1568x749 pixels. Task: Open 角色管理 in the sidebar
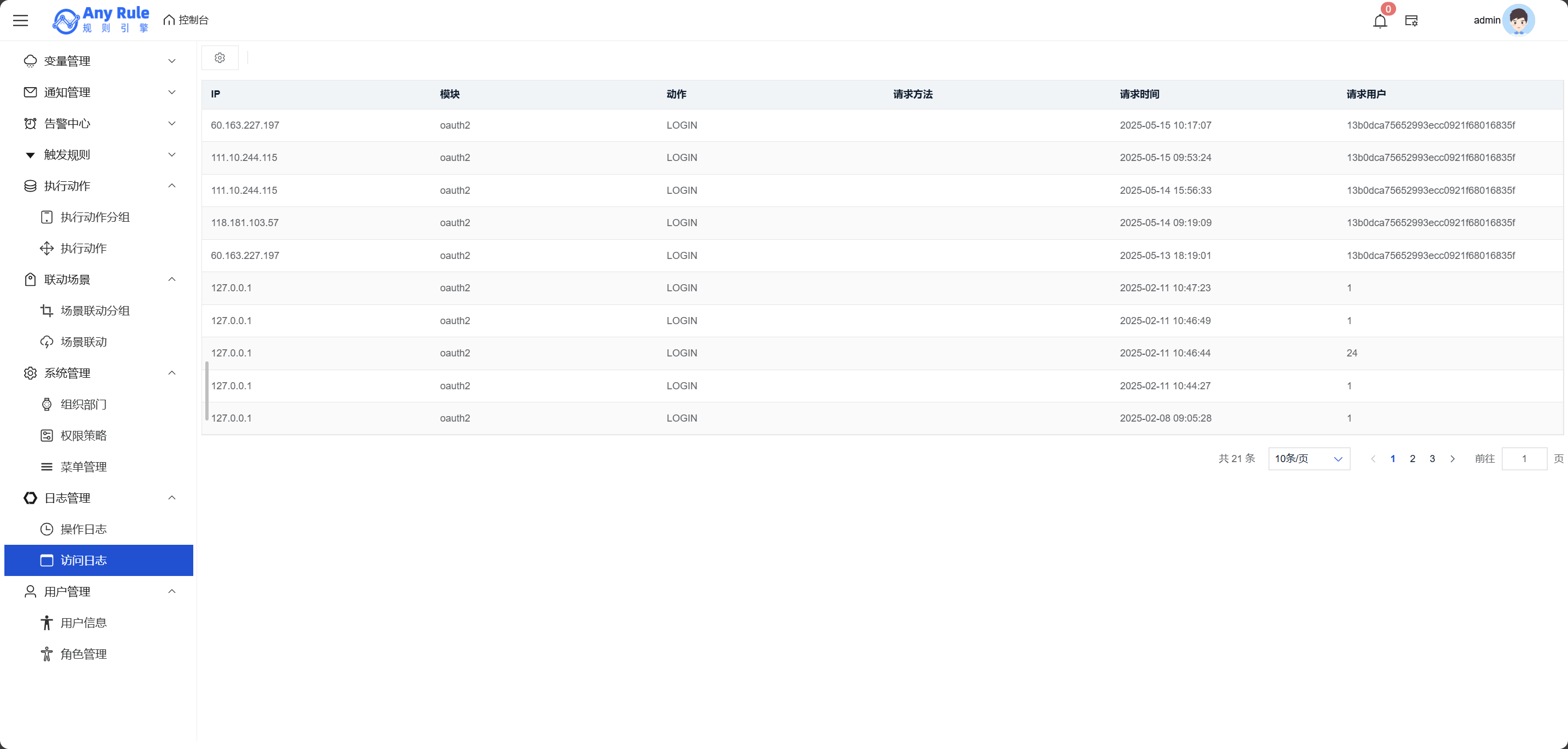pyautogui.click(x=83, y=654)
